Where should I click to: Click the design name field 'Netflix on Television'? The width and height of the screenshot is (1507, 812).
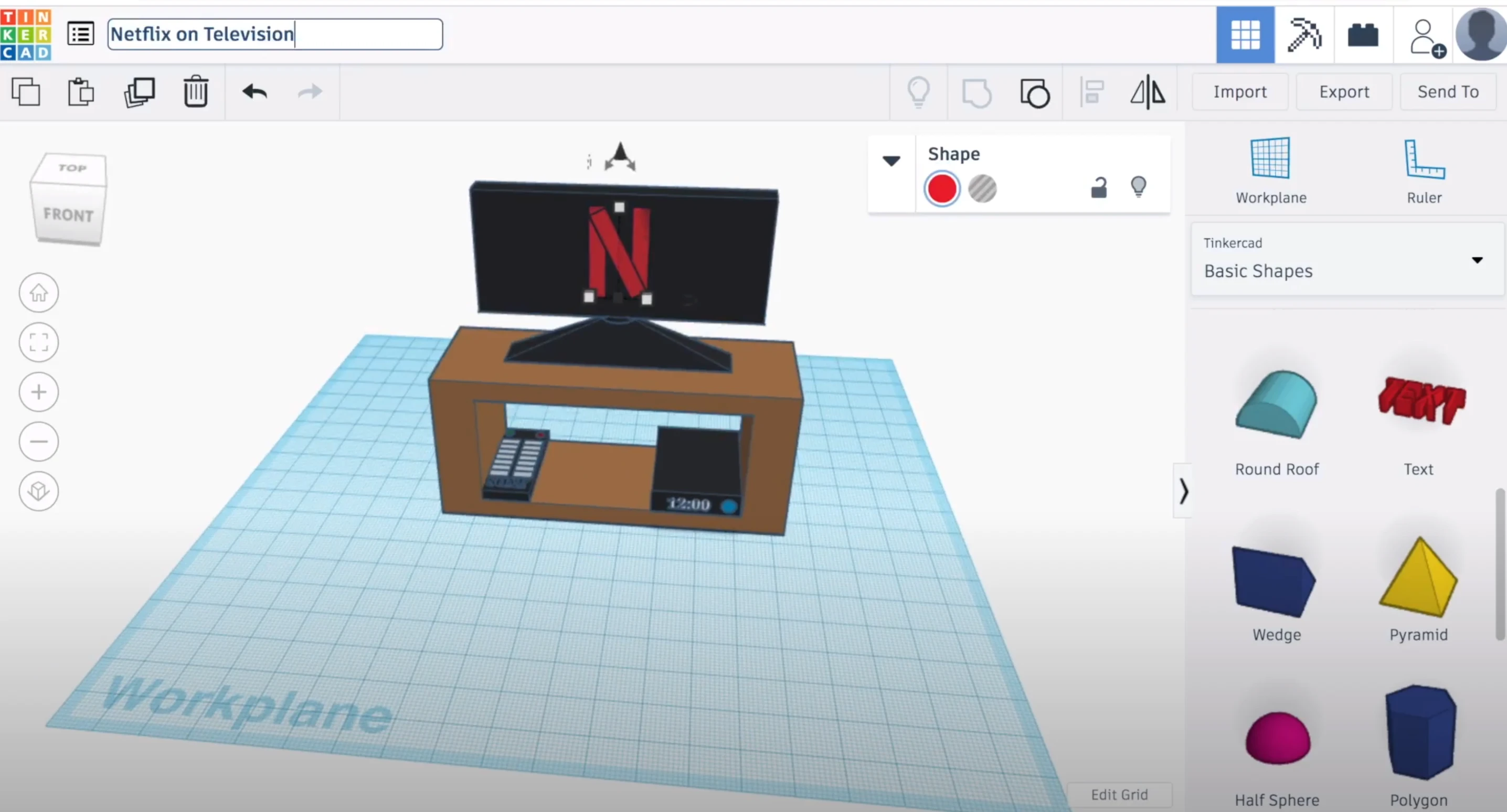tap(275, 34)
